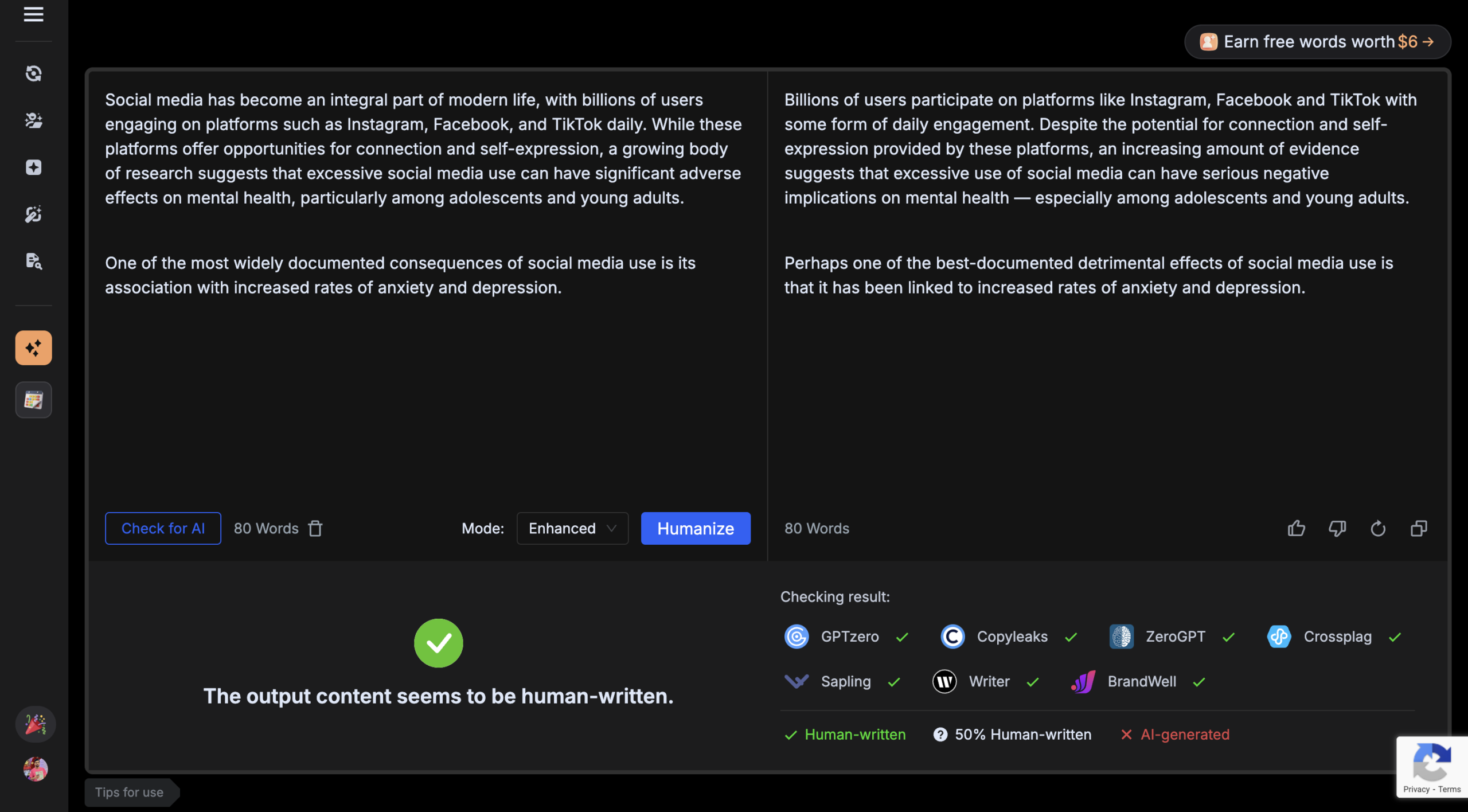Click the reCAPTCHA badge
Image resolution: width=1468 pixels, height=812 pixels.
pos(1432,767)
